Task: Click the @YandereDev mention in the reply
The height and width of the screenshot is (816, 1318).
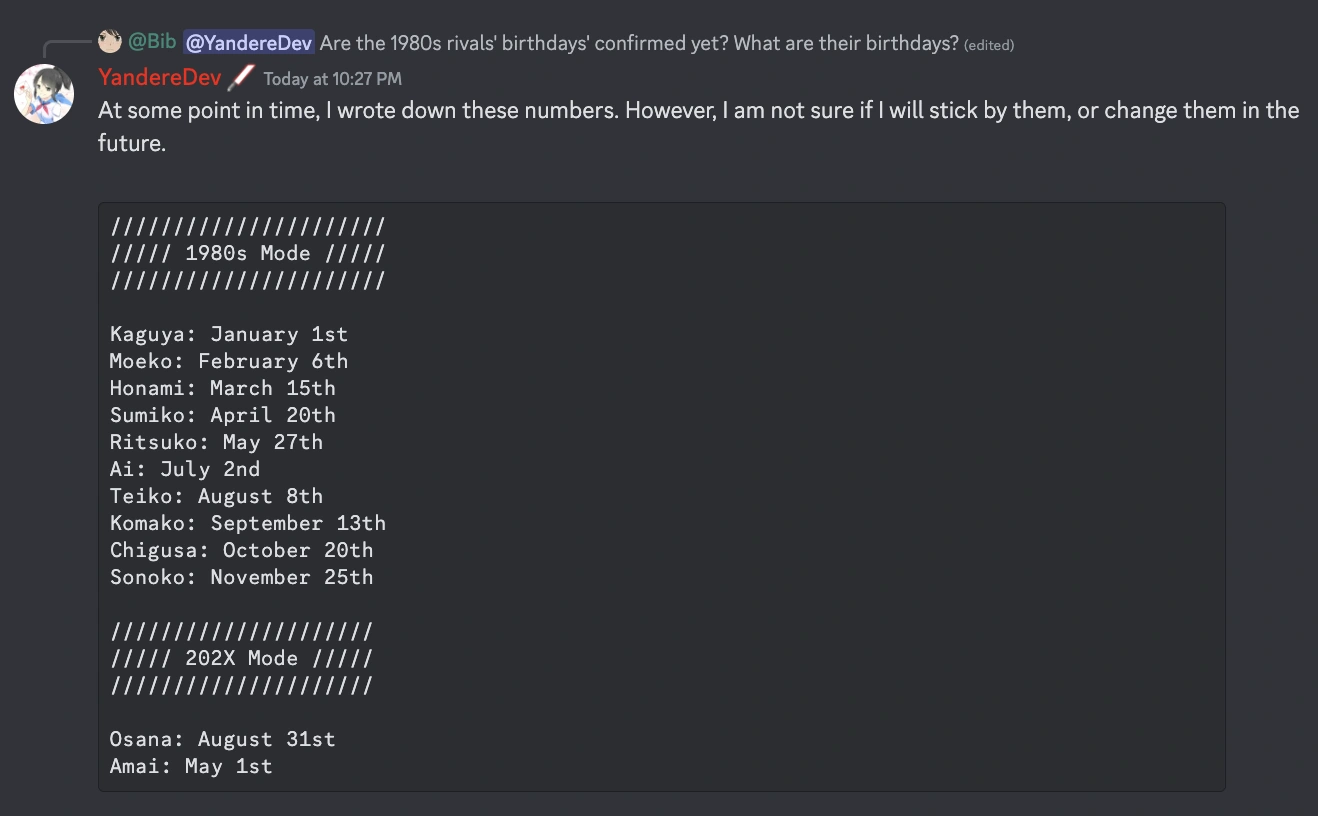Action: [249, 43]
